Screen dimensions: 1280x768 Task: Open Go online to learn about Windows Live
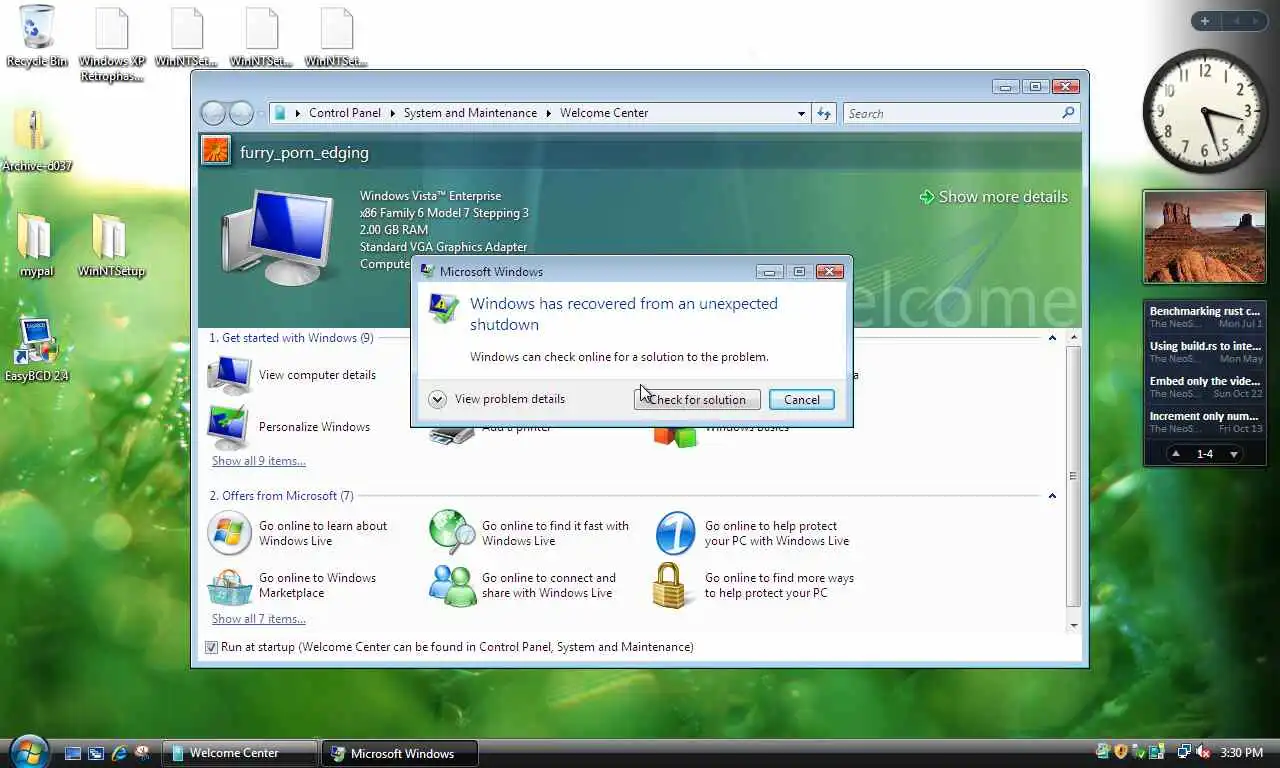click(x=298, y=533)
